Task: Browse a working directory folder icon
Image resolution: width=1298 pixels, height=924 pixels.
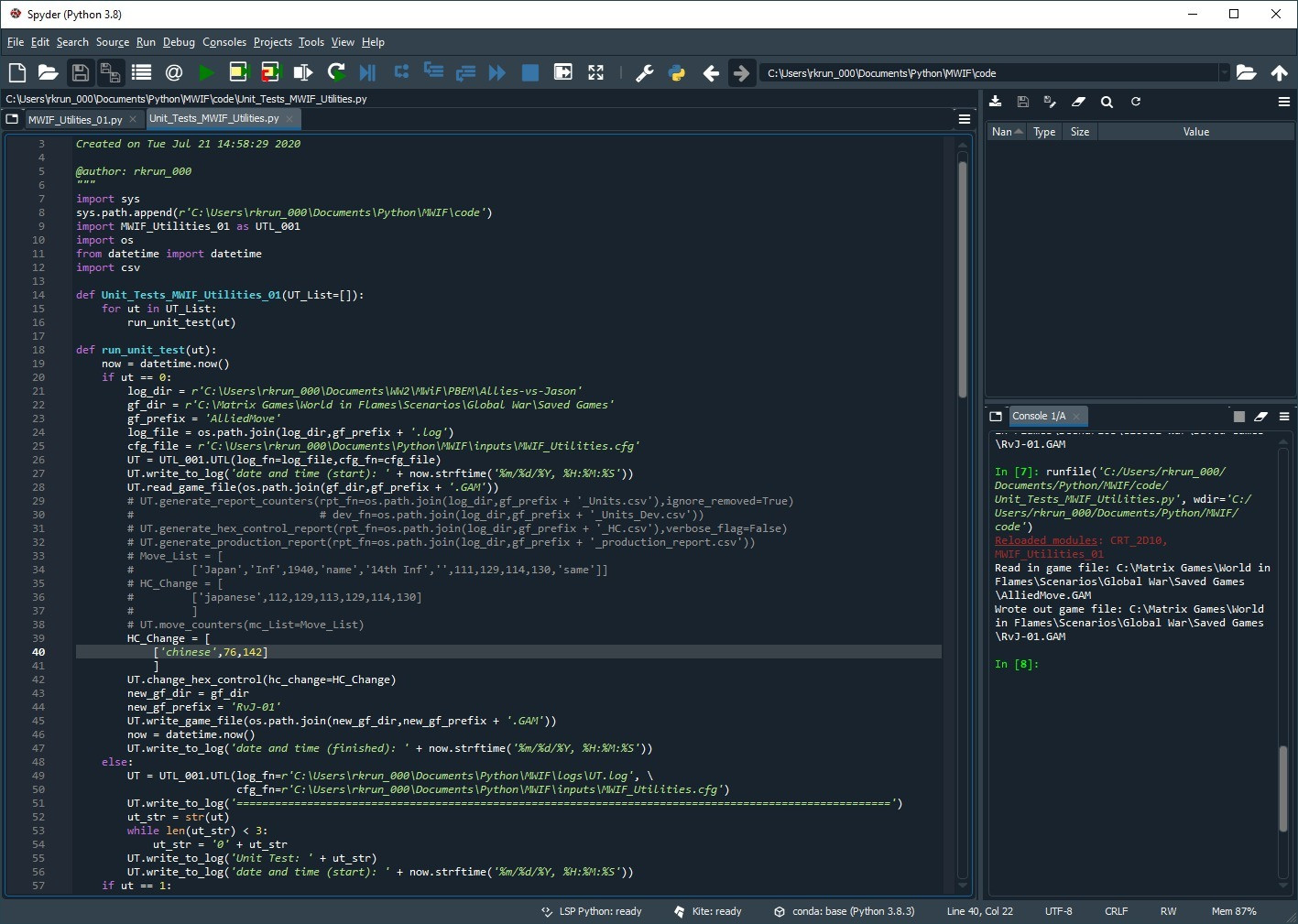Action: pos(1246,72)
